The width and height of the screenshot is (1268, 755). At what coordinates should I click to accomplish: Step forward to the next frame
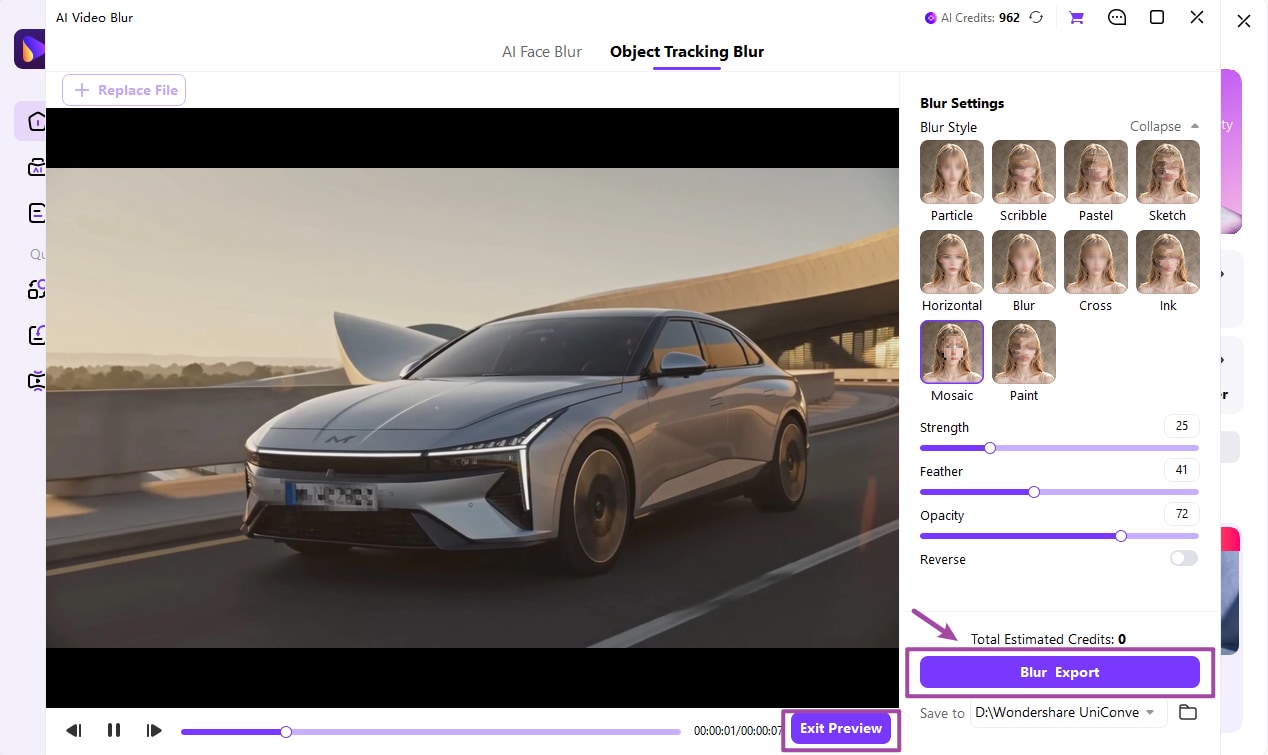click(154, 730)
